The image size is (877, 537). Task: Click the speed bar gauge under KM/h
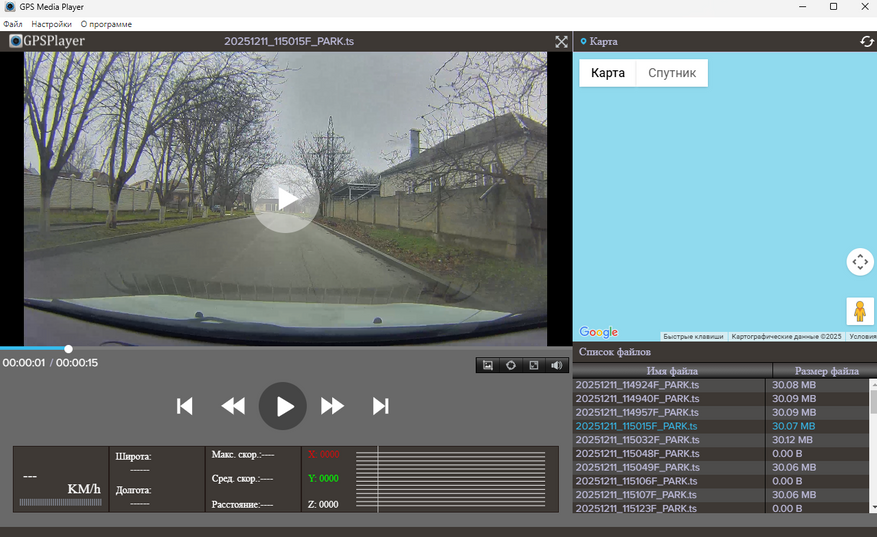point(60,502)
